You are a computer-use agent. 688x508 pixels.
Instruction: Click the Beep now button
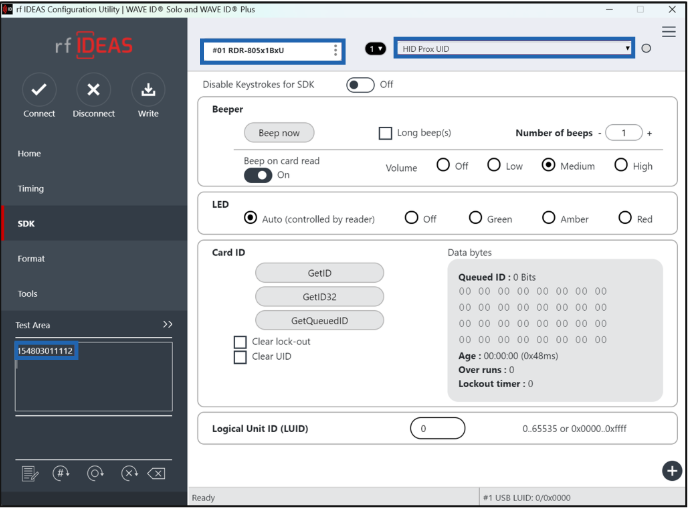point(279,133)
